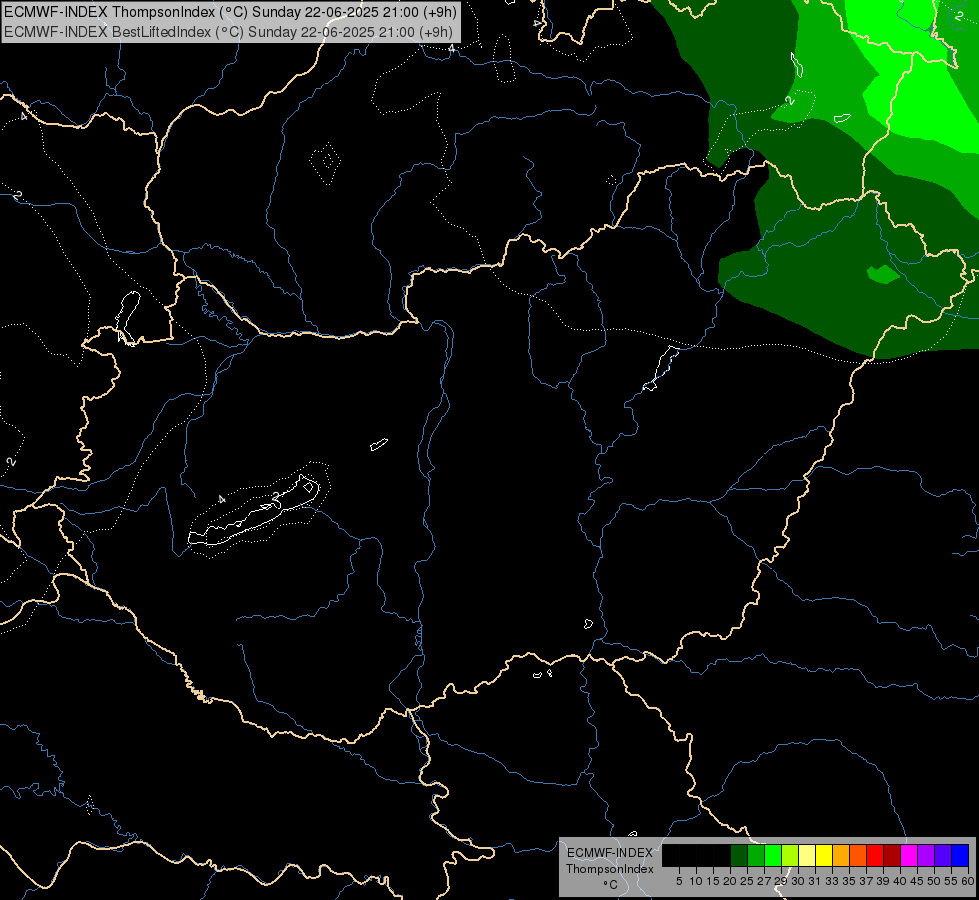Click the legend tick value '15'
This screenshot has width=979, height=900.
(x=713, y=881)
